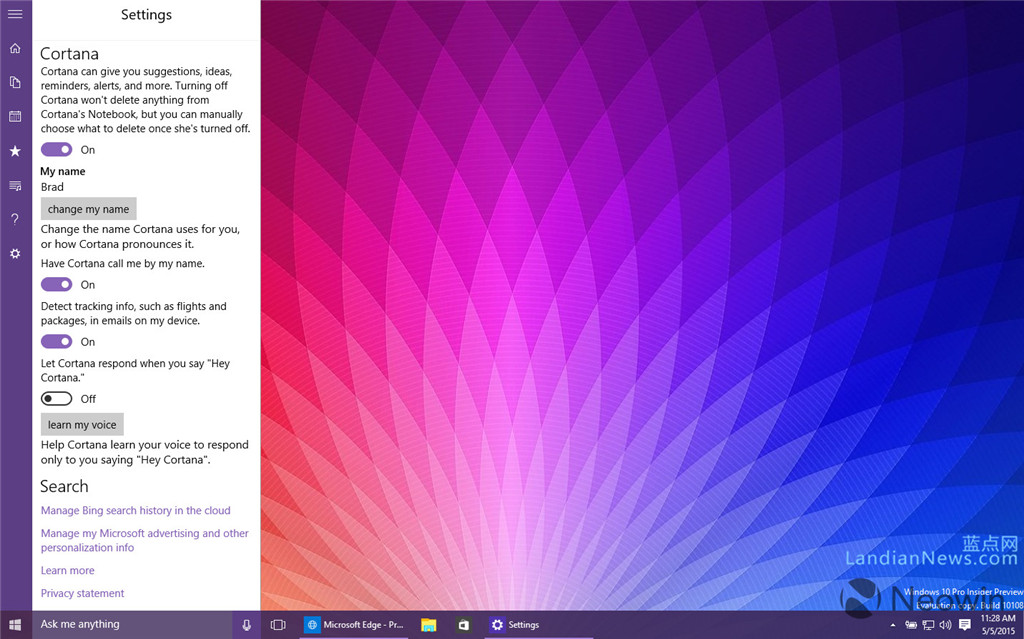
Task: Enable the Hey Cortana voice response toggle
Action: [x=57, y=398]
